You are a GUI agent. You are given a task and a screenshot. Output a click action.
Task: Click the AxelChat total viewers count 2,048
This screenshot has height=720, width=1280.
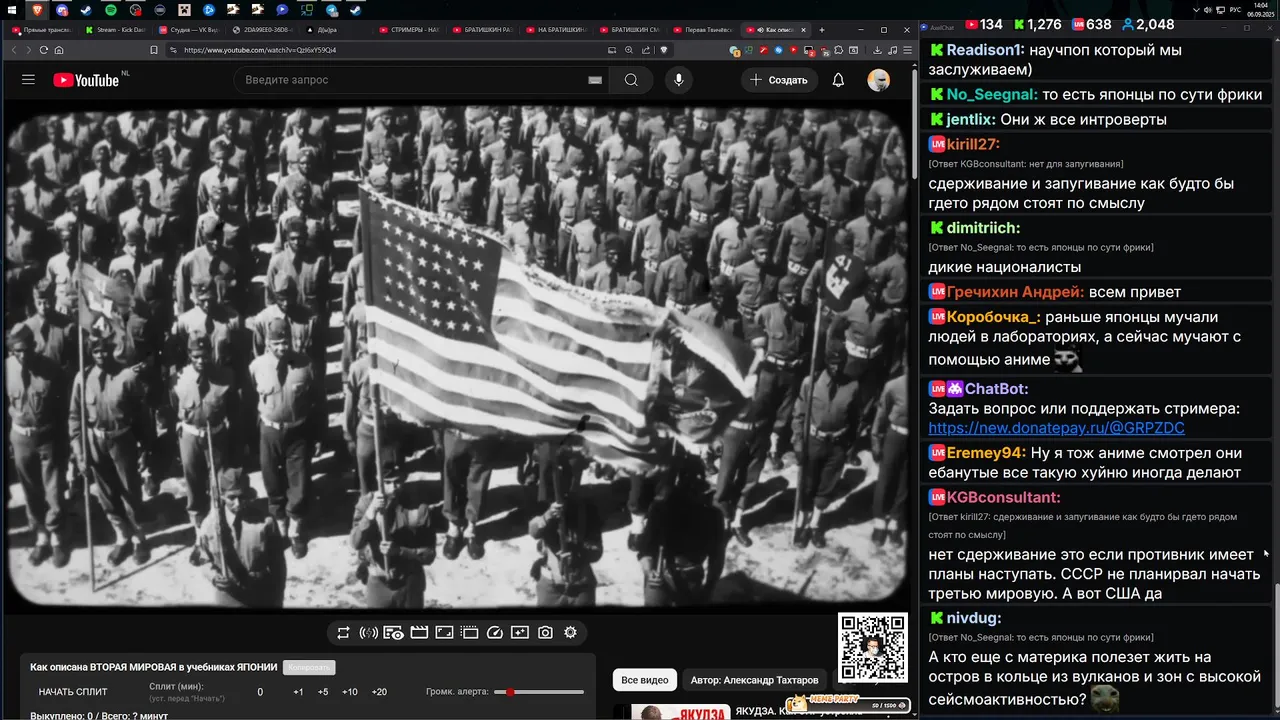(1147, 24)
